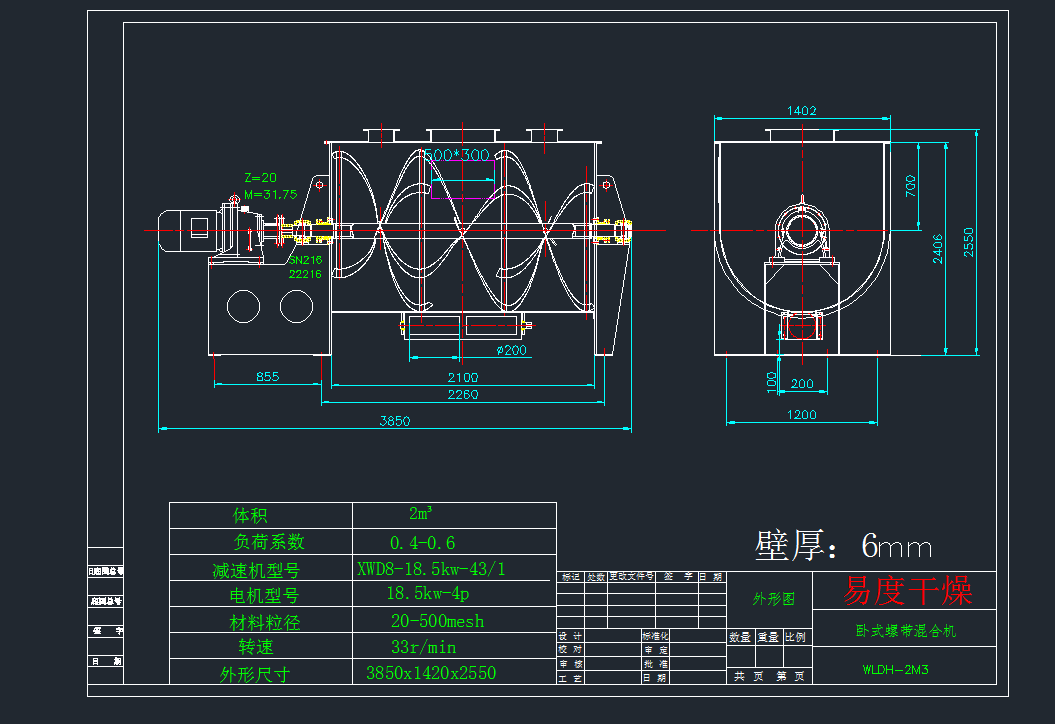Pick the 855 base width dimension
This screenshot has height=724, width=1055.
[267, 377]
